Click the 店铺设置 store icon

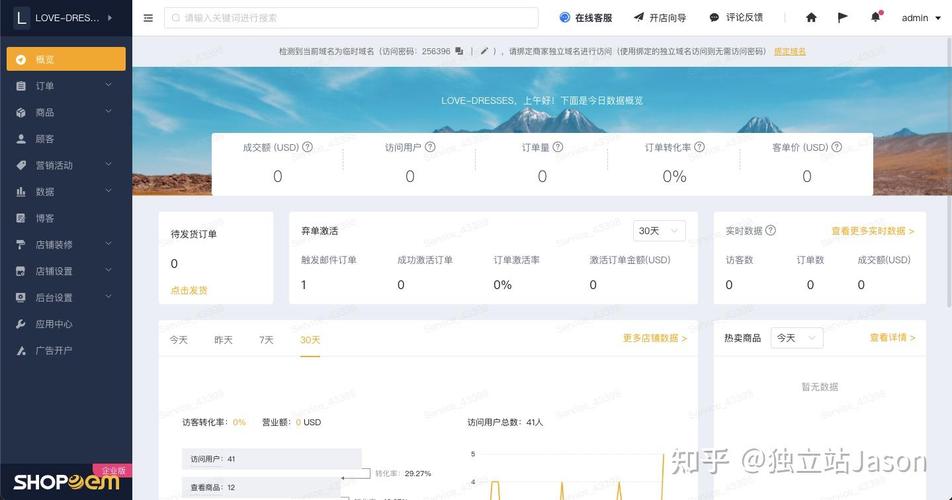coord(21,271)
